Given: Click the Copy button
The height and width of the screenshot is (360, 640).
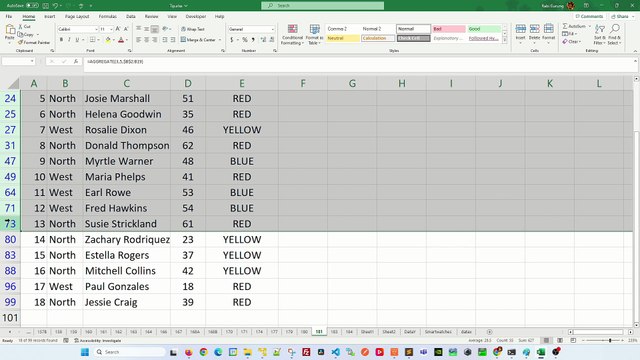Looking at the screenshot, I should pyautogui.click(x=25, y=35).
